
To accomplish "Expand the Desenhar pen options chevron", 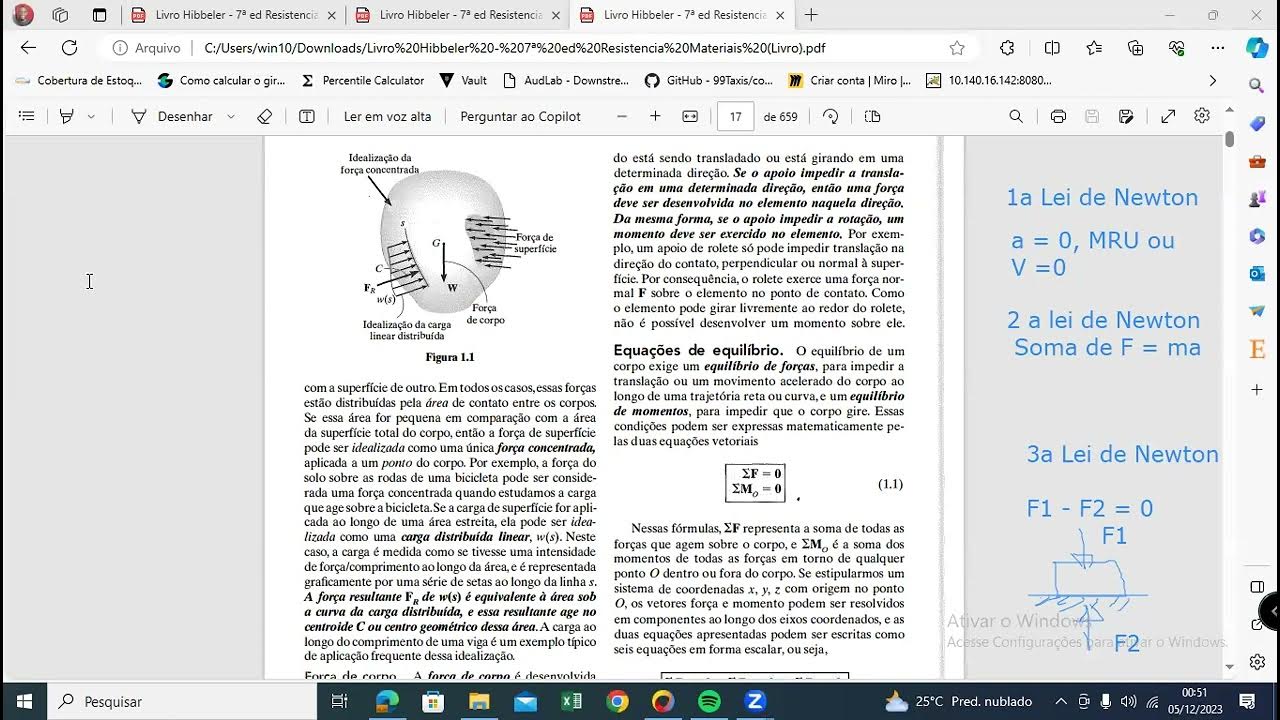I will [230, 116].
